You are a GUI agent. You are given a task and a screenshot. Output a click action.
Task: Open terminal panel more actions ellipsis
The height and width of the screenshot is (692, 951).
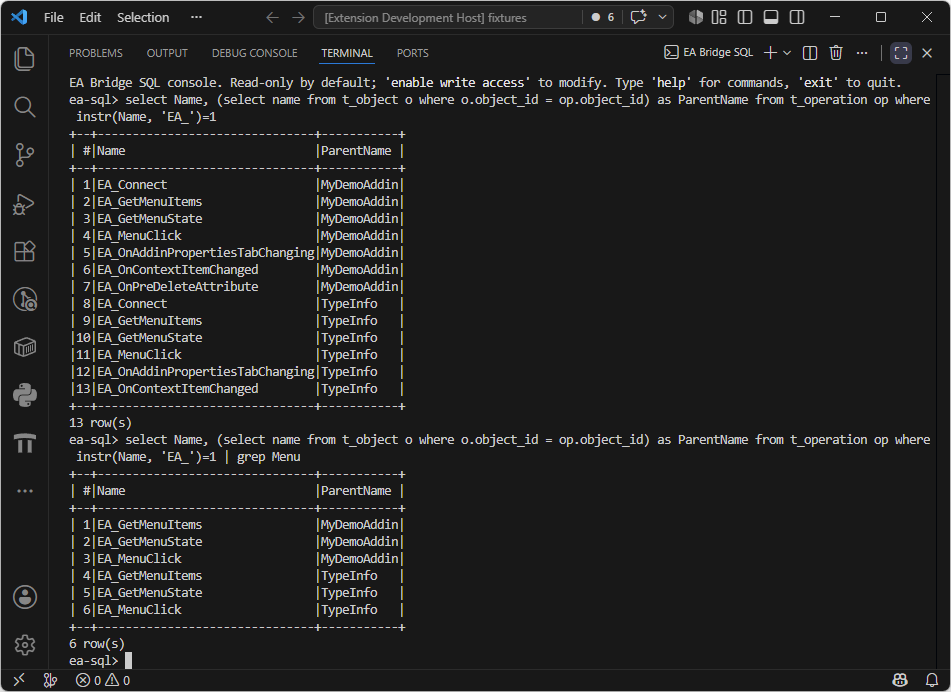[x=862, y=53]
